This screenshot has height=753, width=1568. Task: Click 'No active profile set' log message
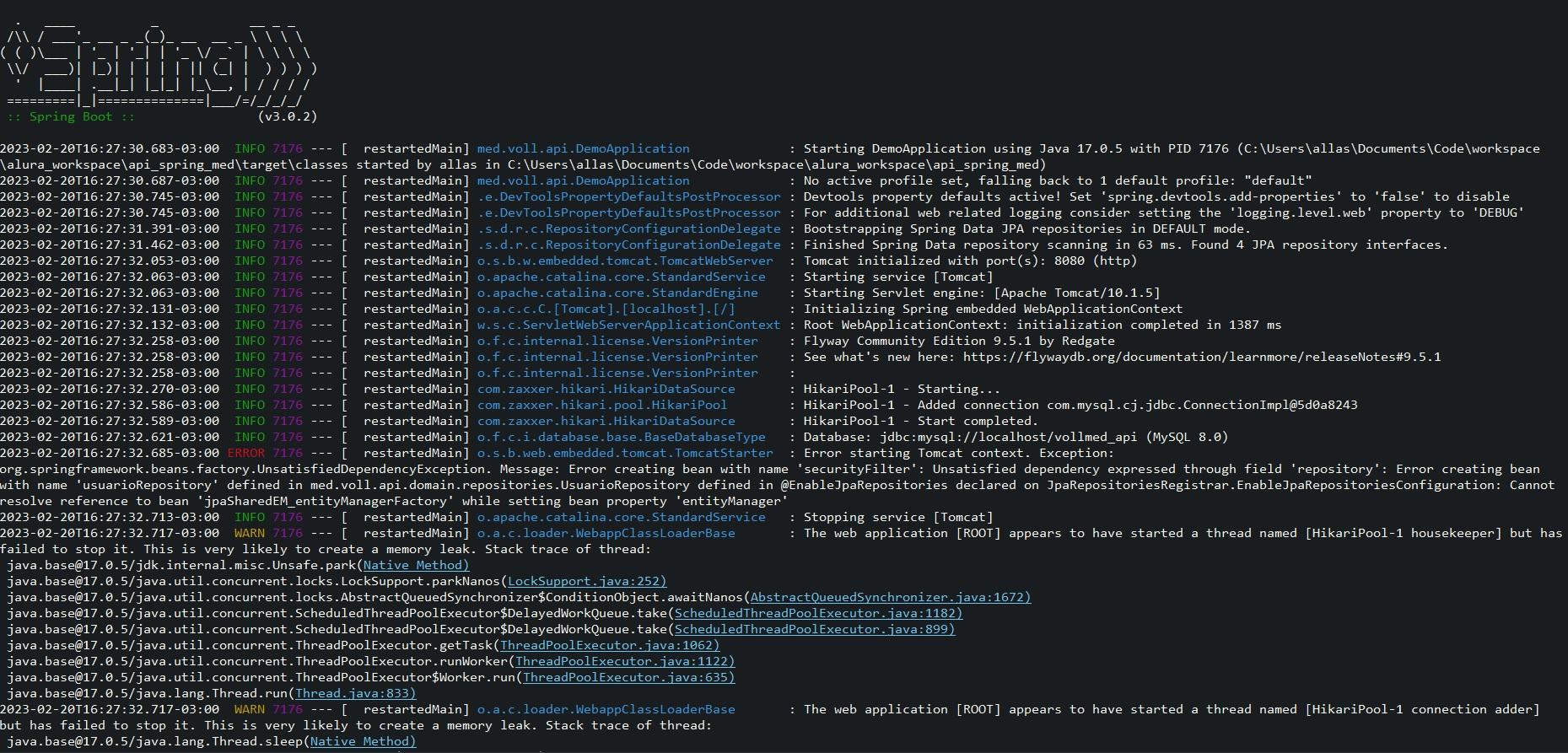(x=1058, y=180)
